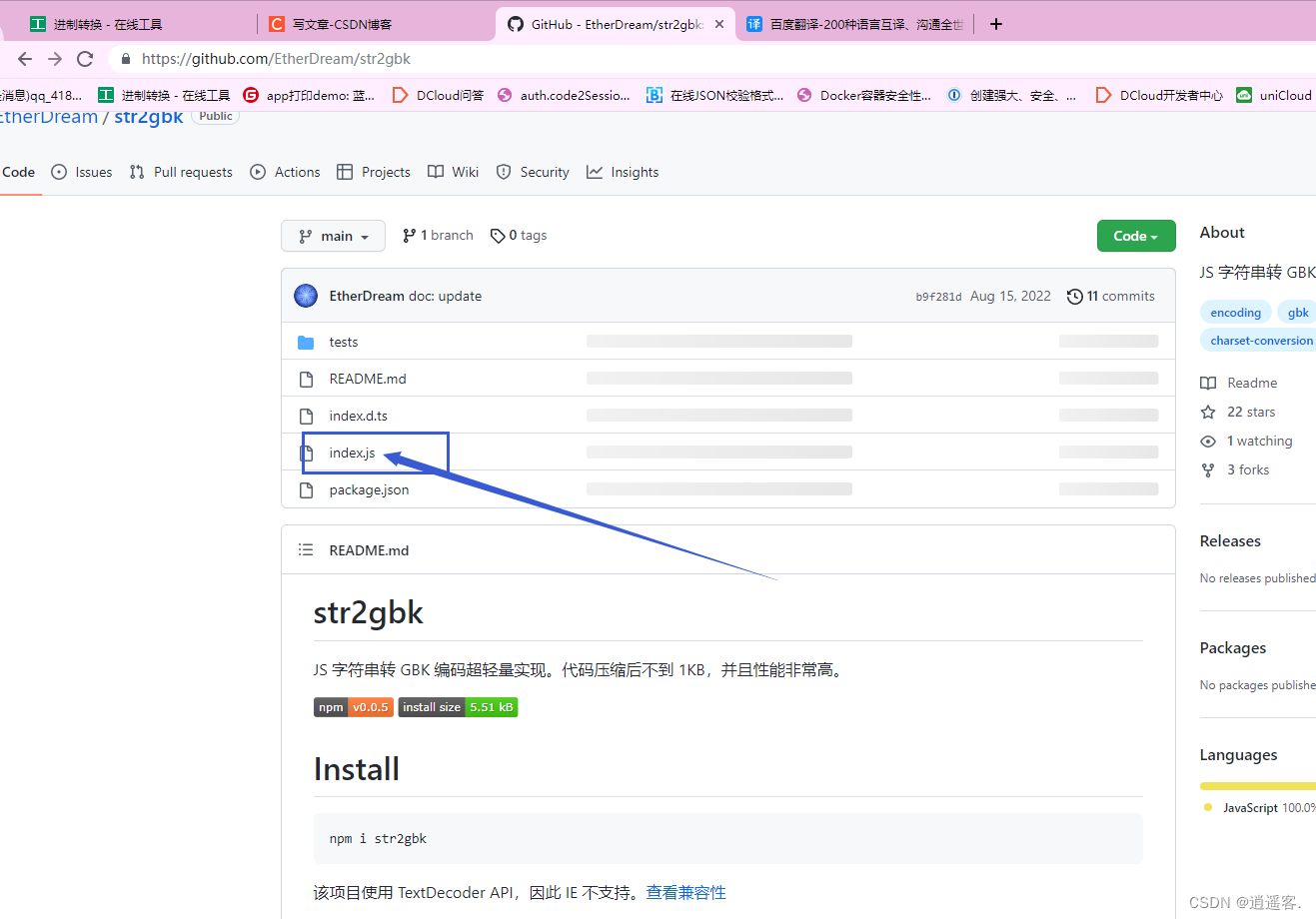Image resolution: width=1316 pixels, height=919 pixels.
Task: Switch to the 百度翻译 tab
Action: 855,24
